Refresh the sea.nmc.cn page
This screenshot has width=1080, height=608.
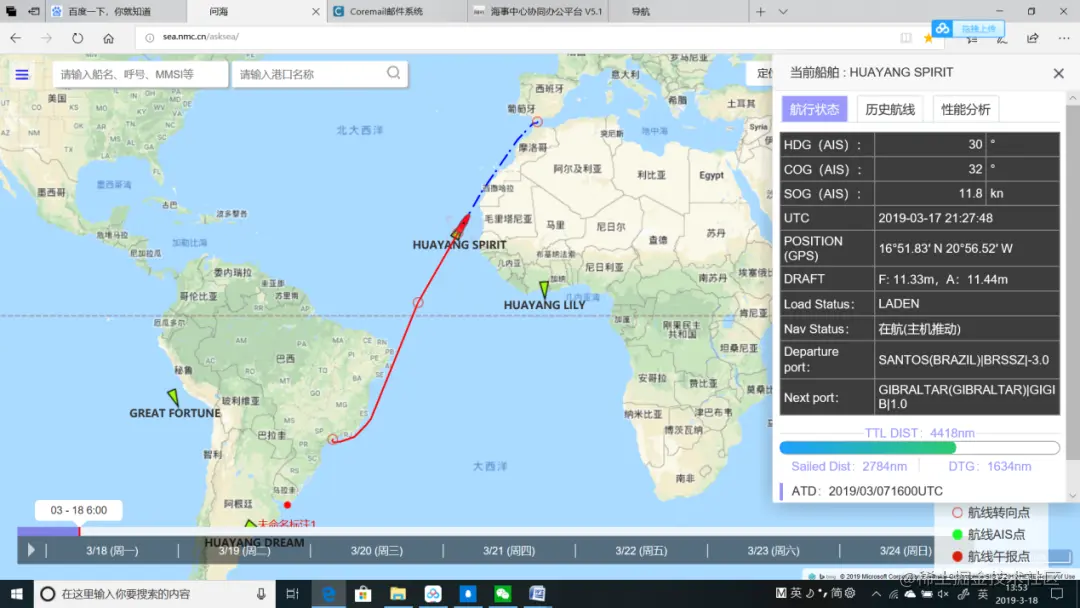77,38
